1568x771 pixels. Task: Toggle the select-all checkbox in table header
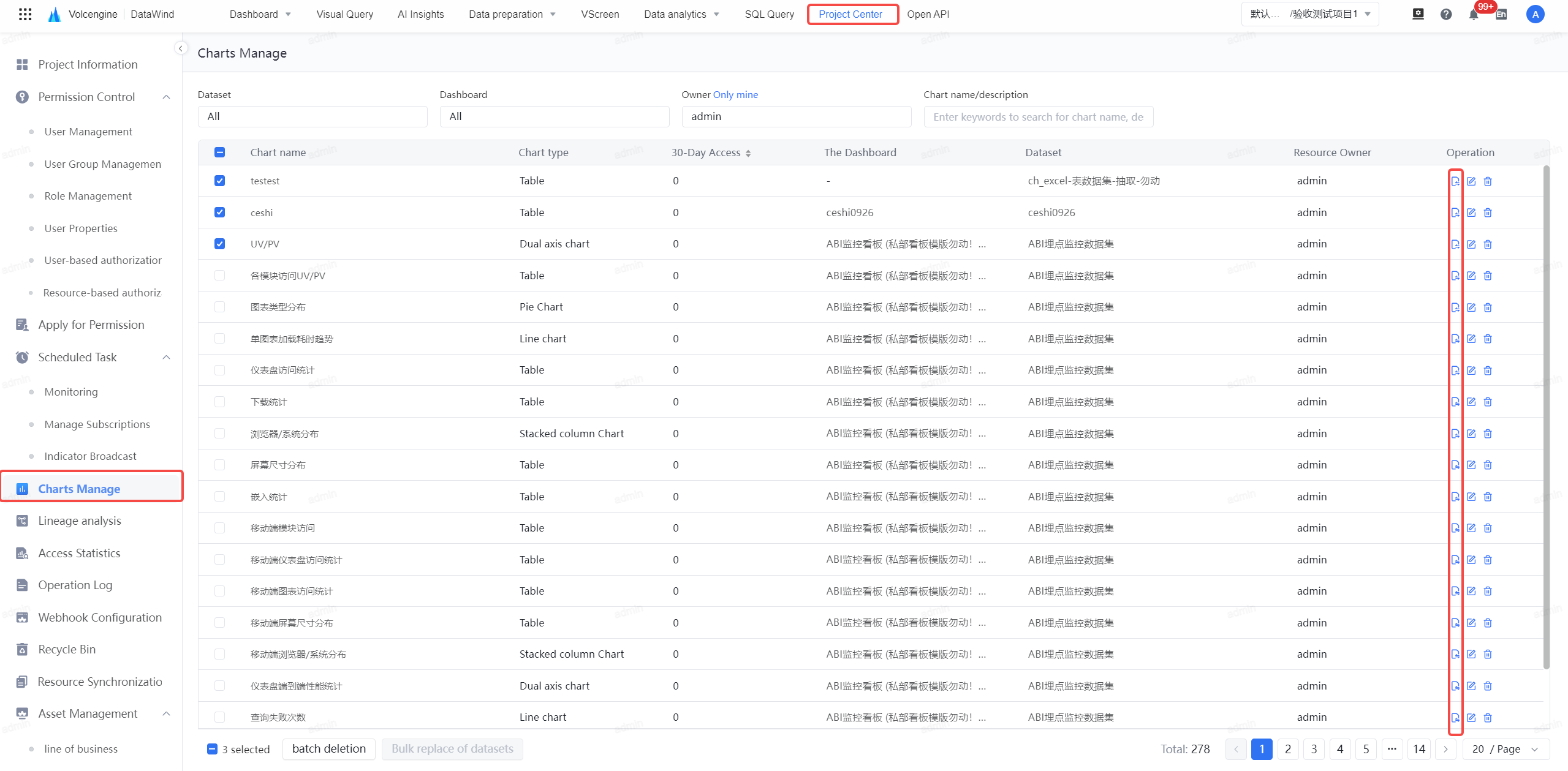(x=219, y=152)
